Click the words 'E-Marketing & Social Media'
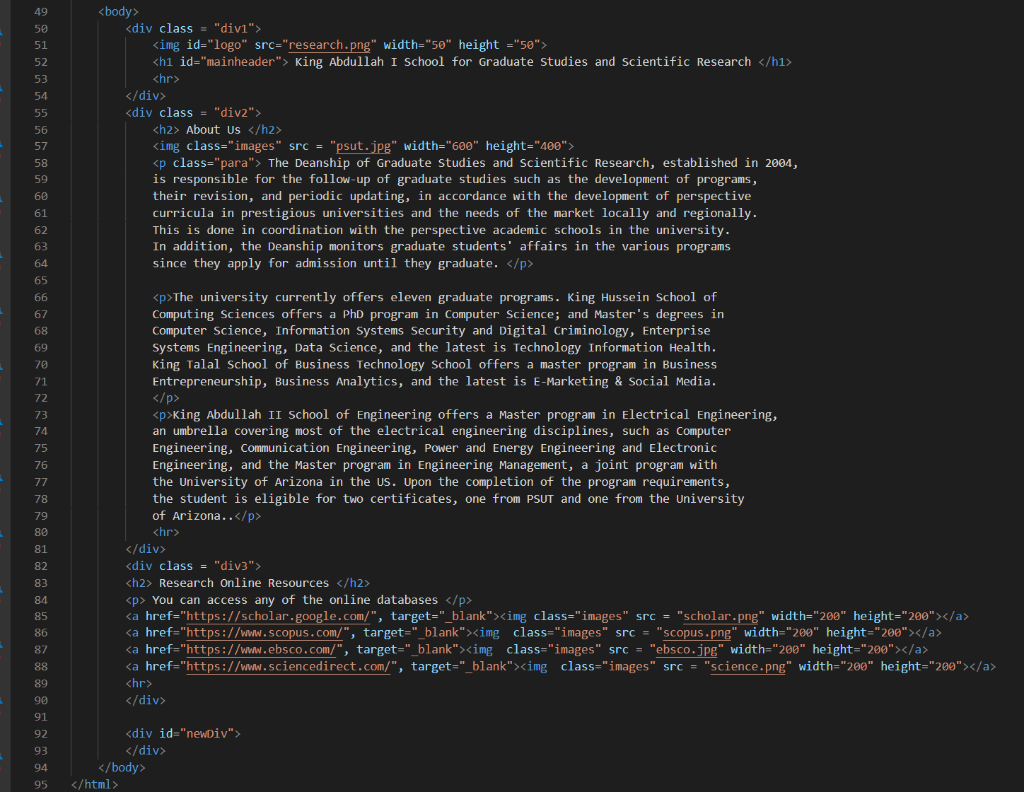1024x792 pixels. tap(622, 382)
